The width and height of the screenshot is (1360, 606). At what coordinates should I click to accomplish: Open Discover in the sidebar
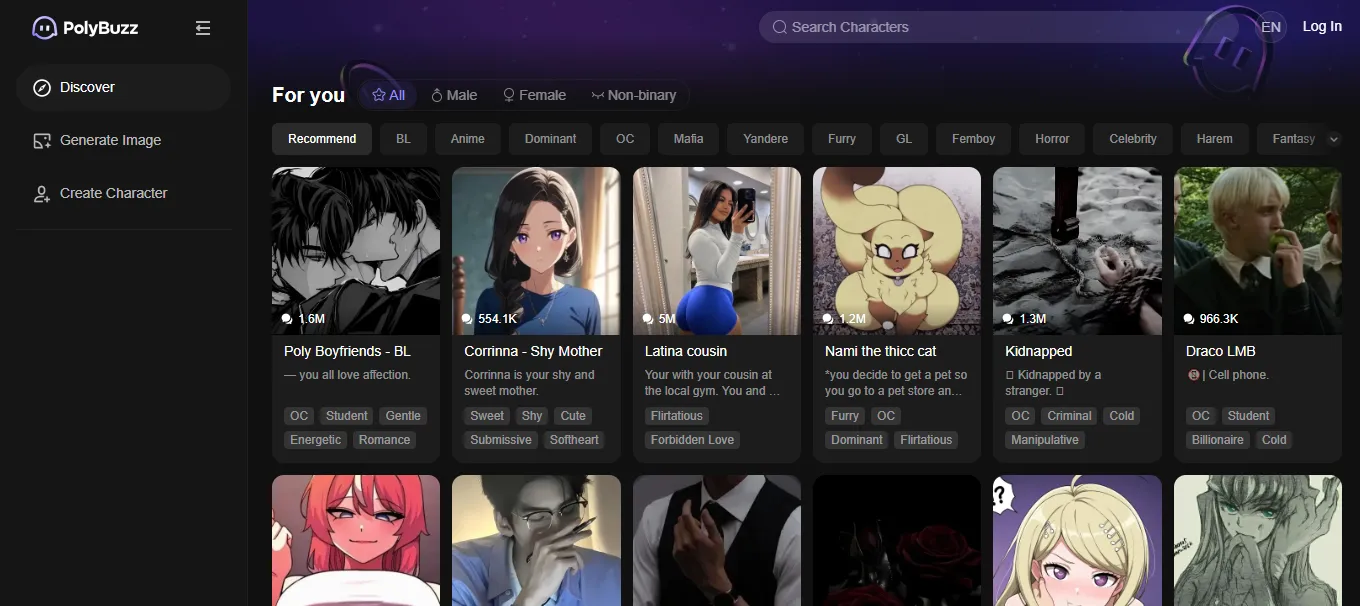click(x=123, y=87)
